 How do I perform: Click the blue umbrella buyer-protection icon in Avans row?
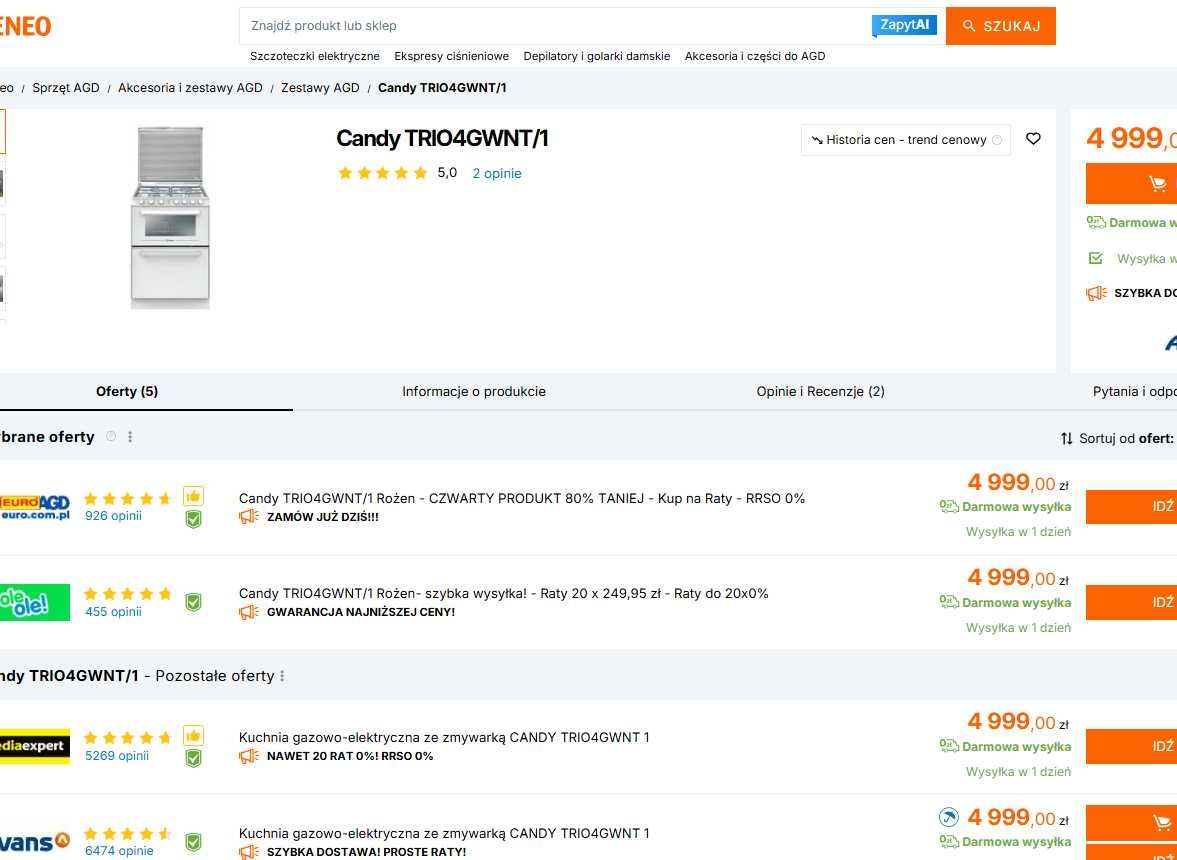[x=949, y=817]
